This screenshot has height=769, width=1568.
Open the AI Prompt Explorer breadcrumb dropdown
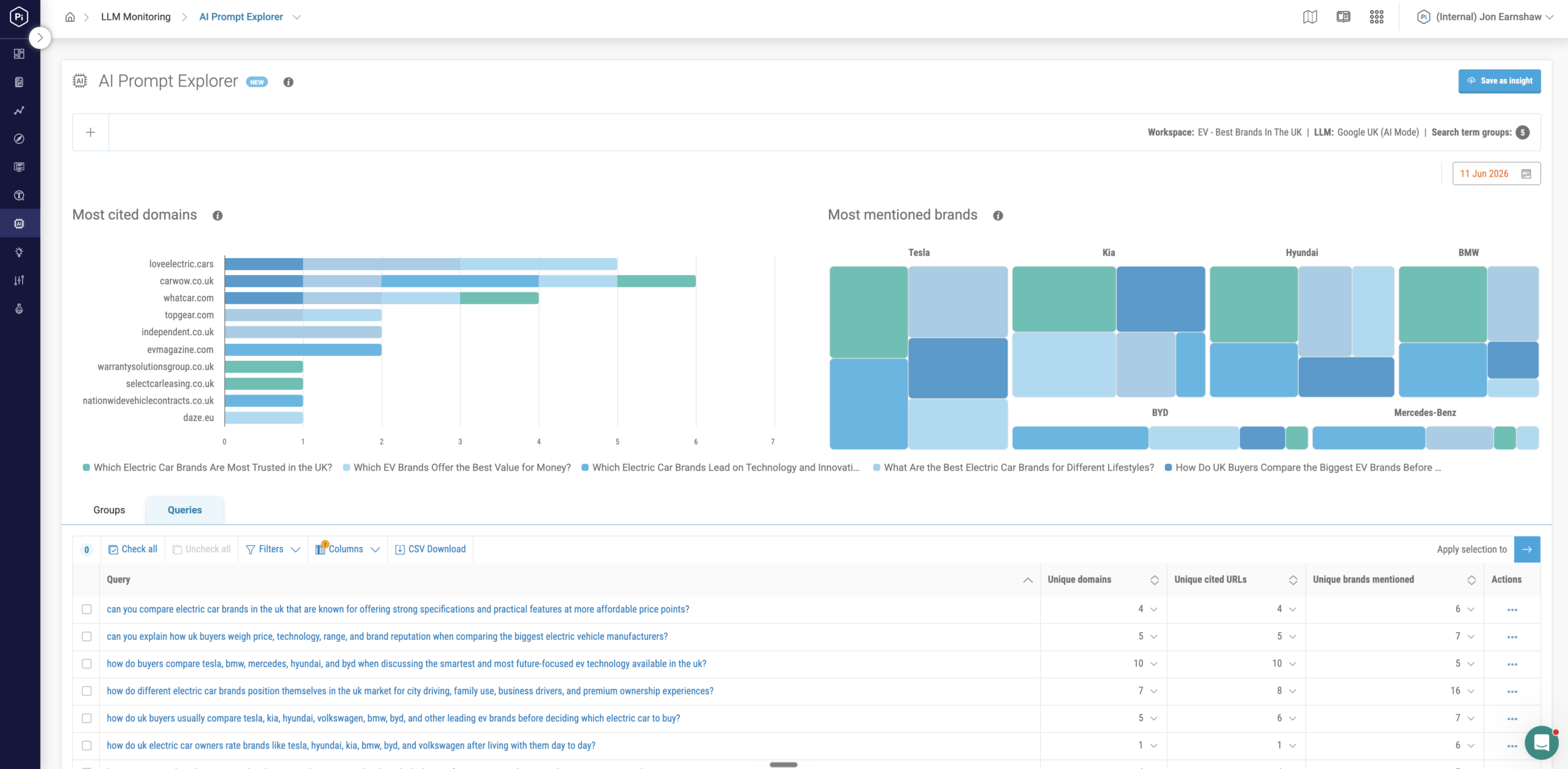[x=297, y=17]
